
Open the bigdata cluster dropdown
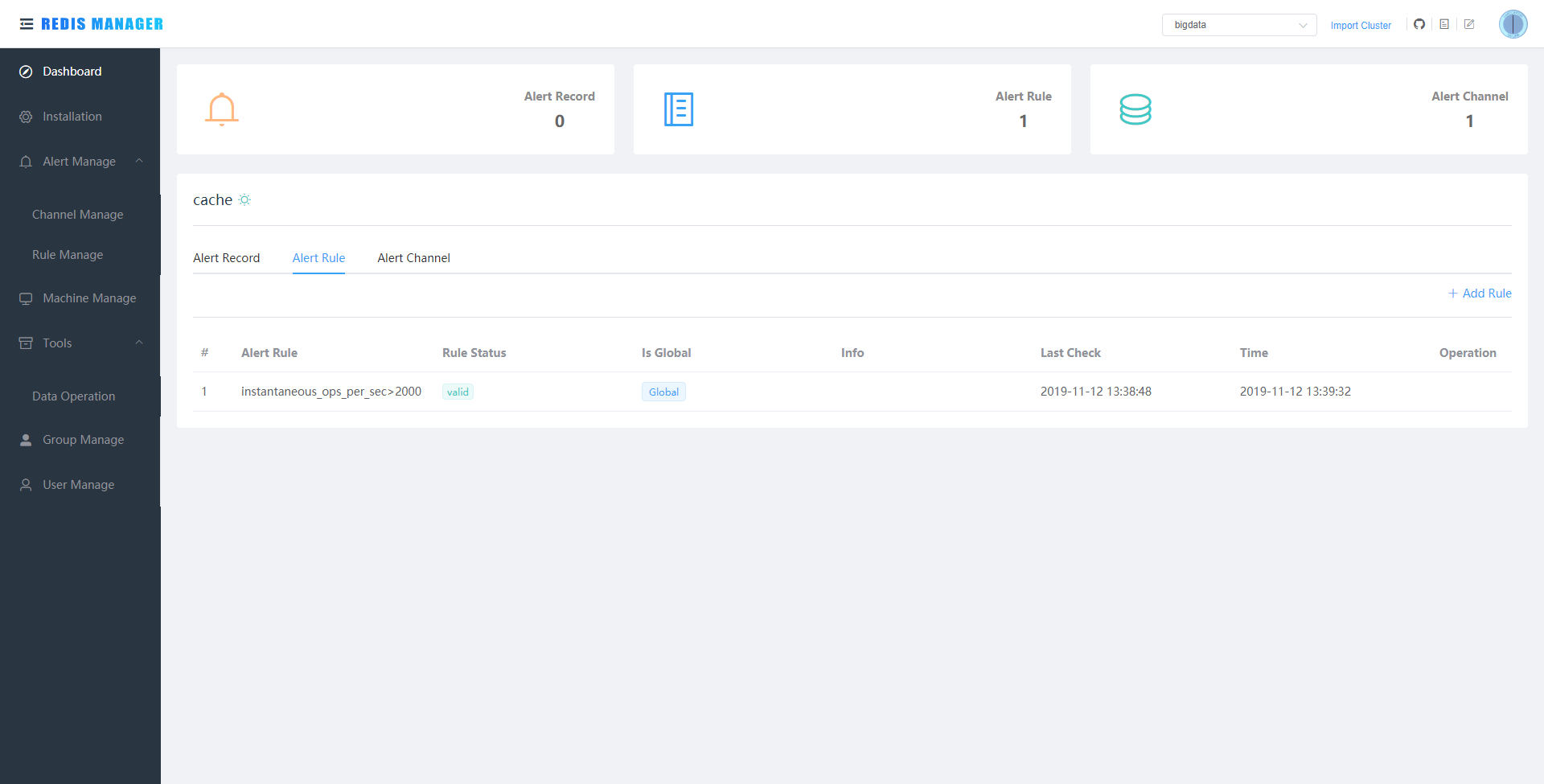pos(1238,25)
